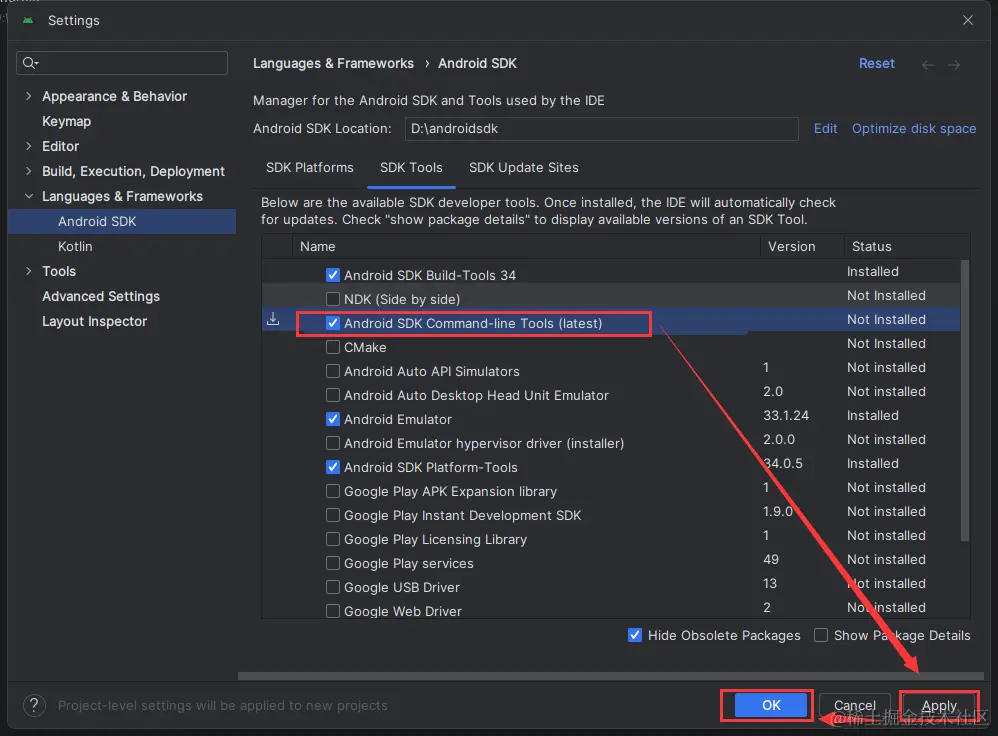Click the Apply button
This screenshot has height=736, width=998.
pos(939,705)
